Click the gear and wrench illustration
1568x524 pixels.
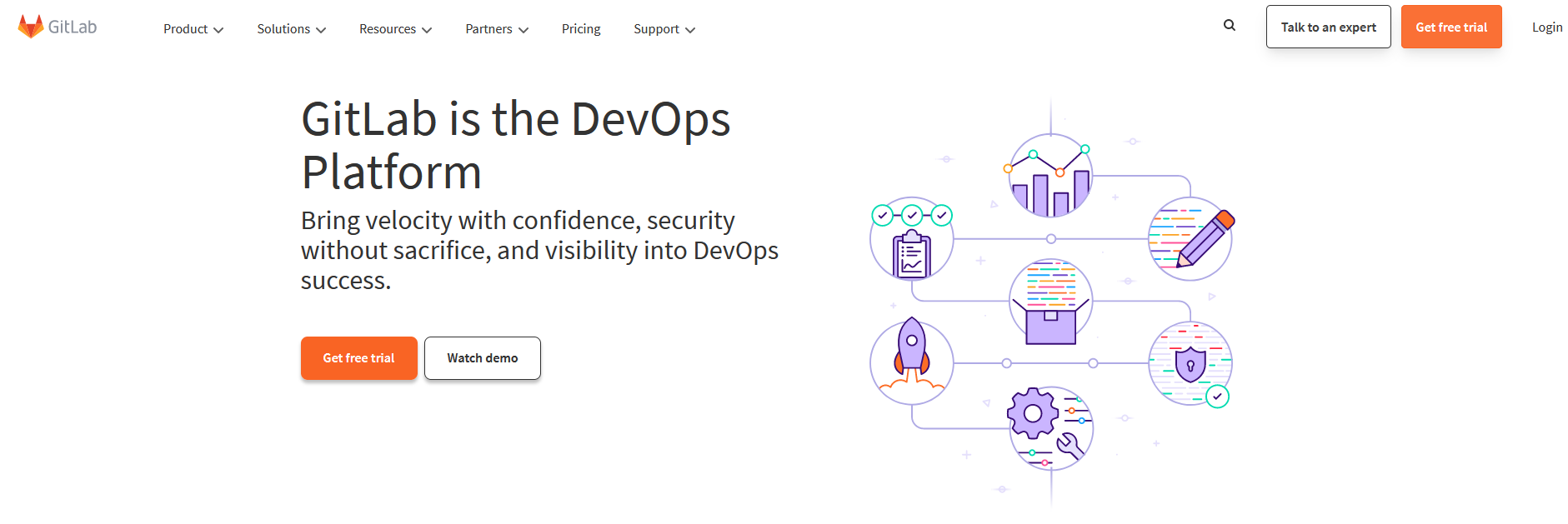(x=1050, y=427)
